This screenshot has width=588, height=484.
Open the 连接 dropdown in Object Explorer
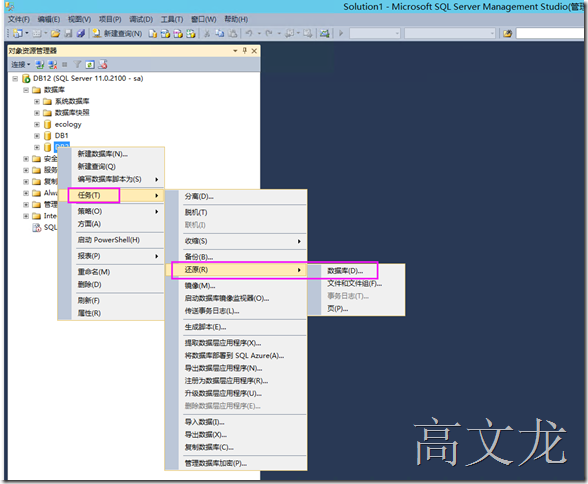coord(20,64)
